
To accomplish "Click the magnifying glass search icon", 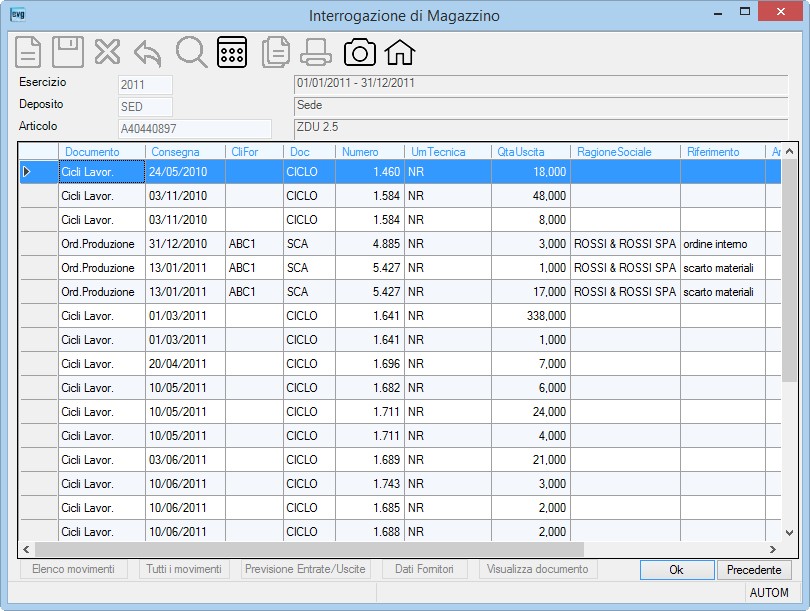I will pos(191,52).
